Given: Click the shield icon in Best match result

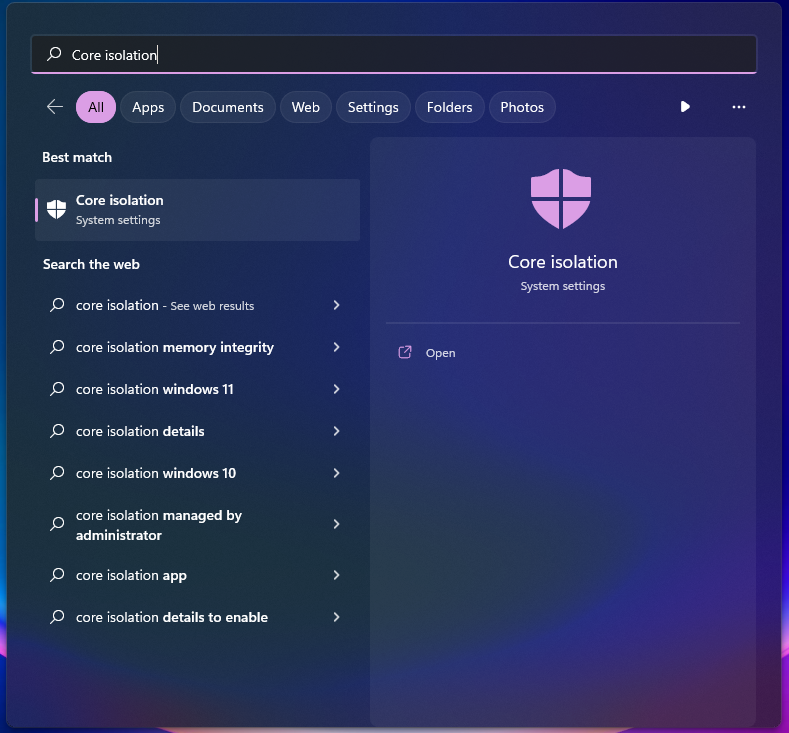Looking at the screenshot, I should [56, 209].
